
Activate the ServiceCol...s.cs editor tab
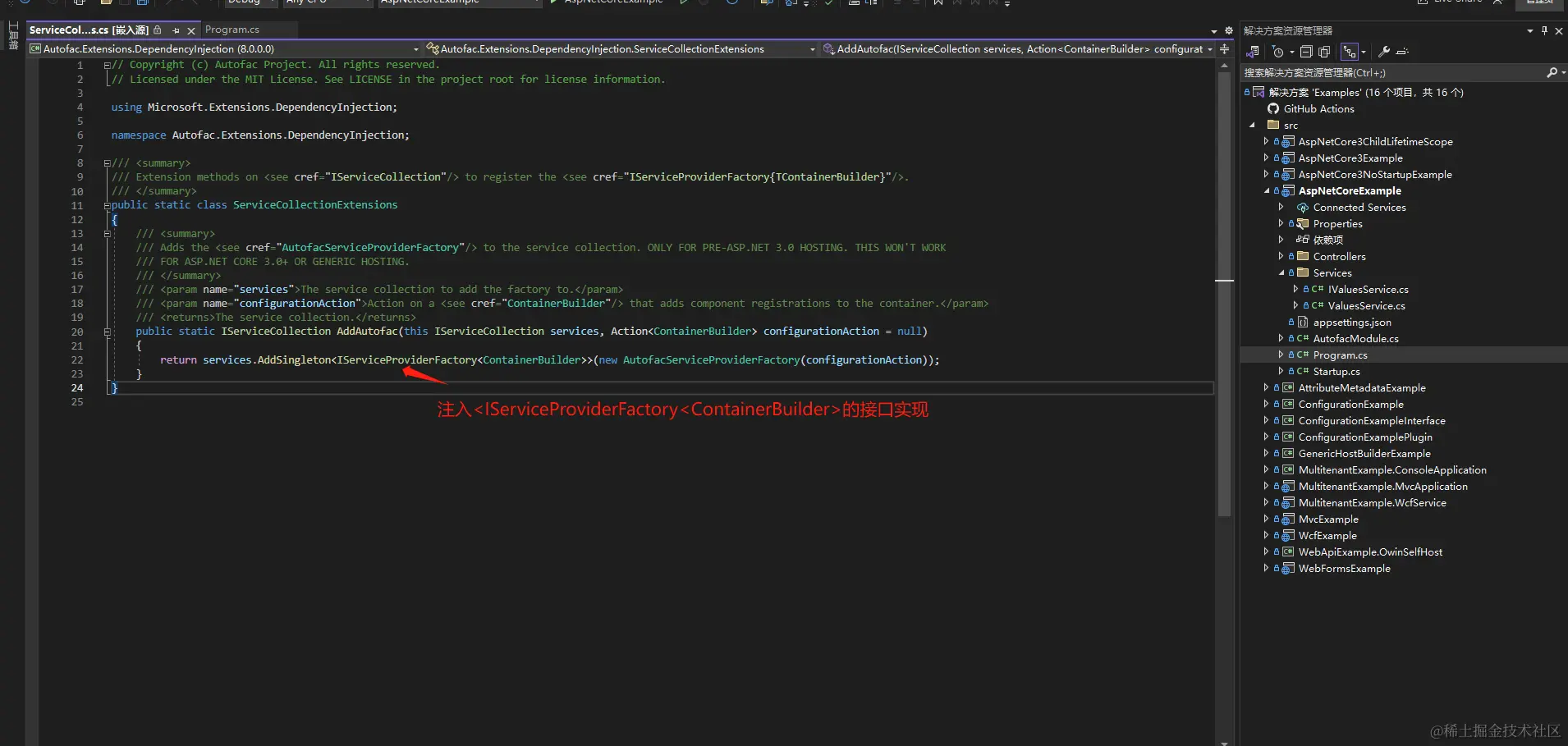pos(89,30)
